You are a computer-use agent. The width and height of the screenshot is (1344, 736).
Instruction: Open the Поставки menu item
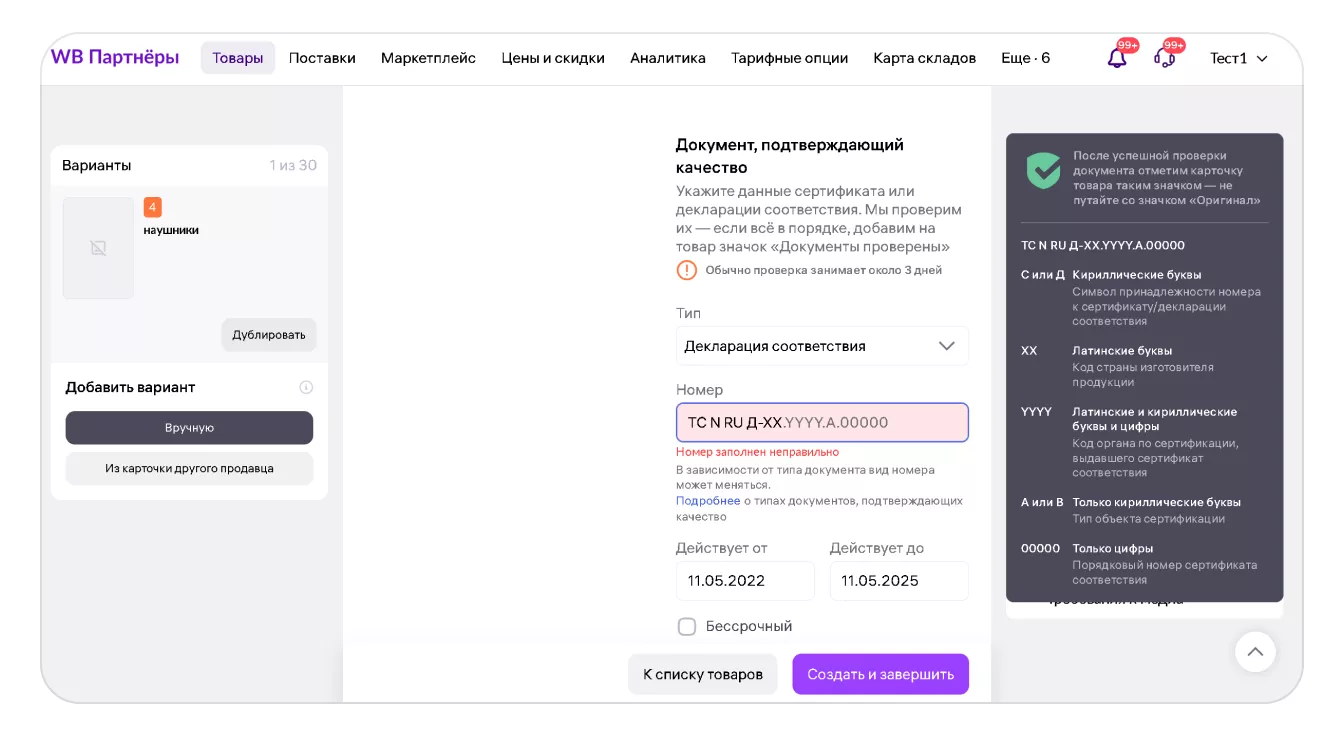322,58
